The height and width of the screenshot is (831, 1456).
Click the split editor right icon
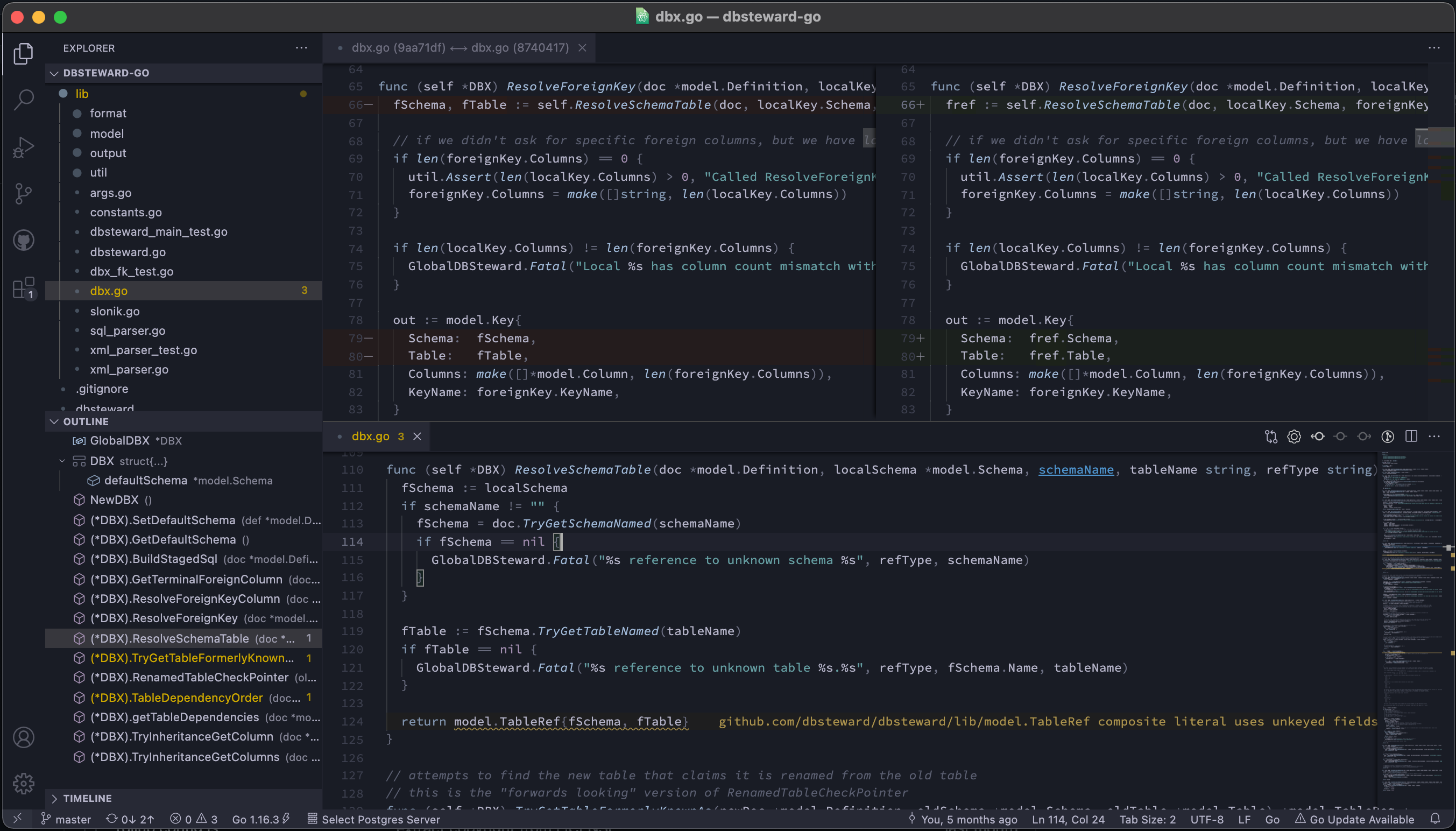pos(1411,436)
